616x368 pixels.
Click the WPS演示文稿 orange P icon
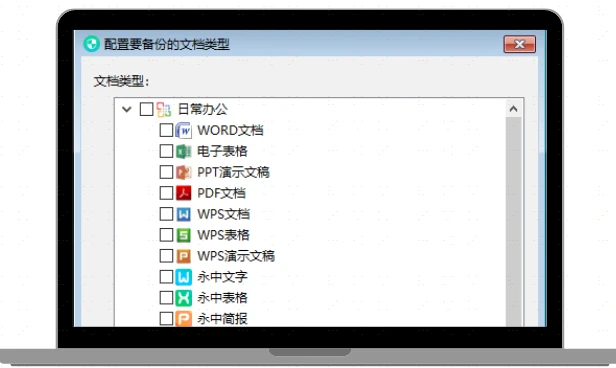(x=183, y=256)
